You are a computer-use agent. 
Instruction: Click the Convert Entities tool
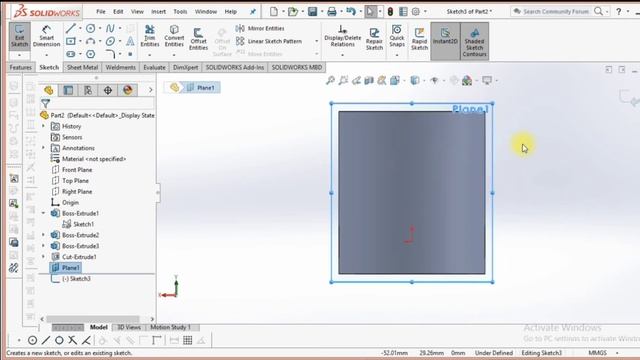coord(174,36)
